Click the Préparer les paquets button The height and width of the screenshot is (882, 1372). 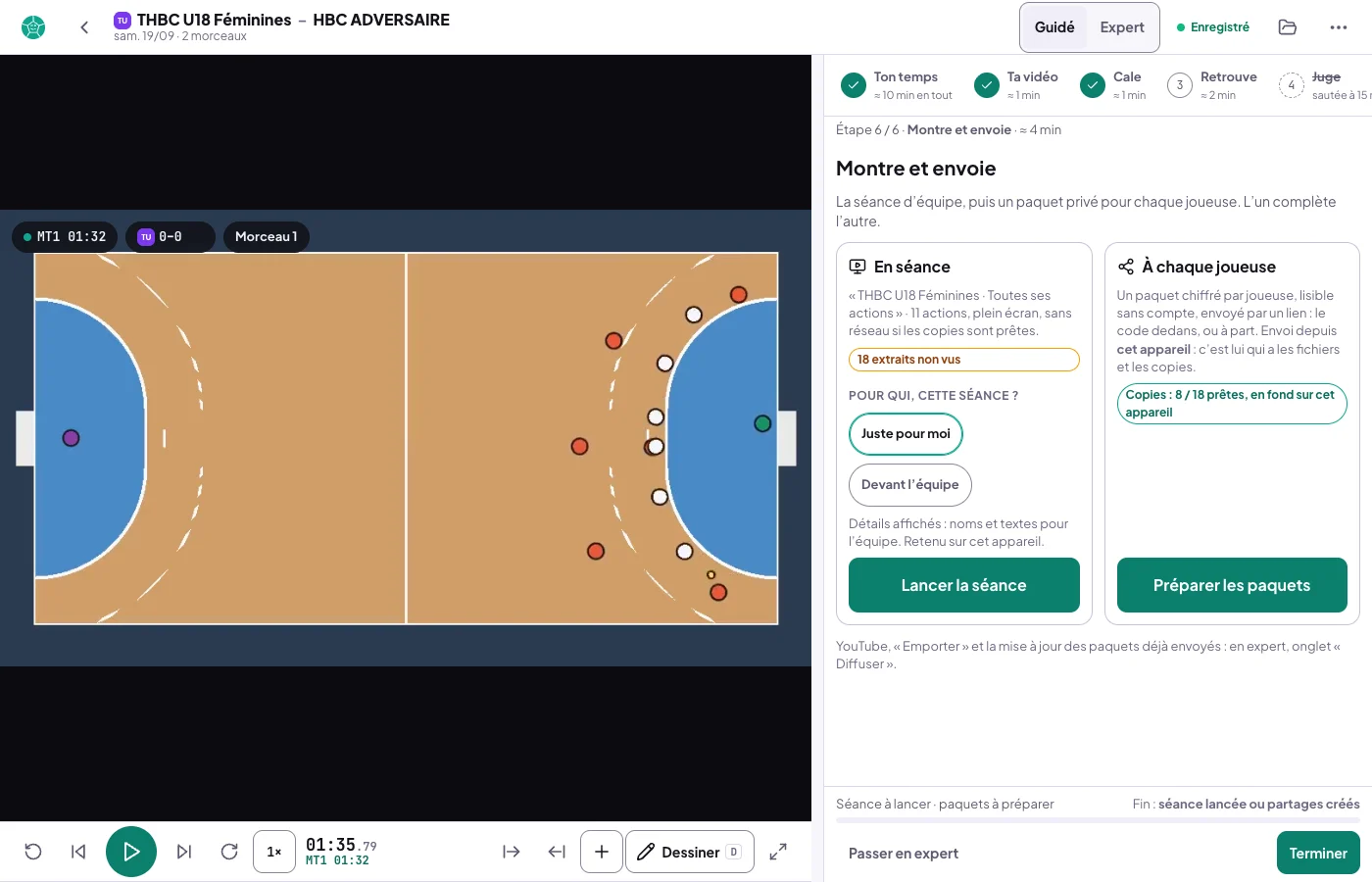1232,585
